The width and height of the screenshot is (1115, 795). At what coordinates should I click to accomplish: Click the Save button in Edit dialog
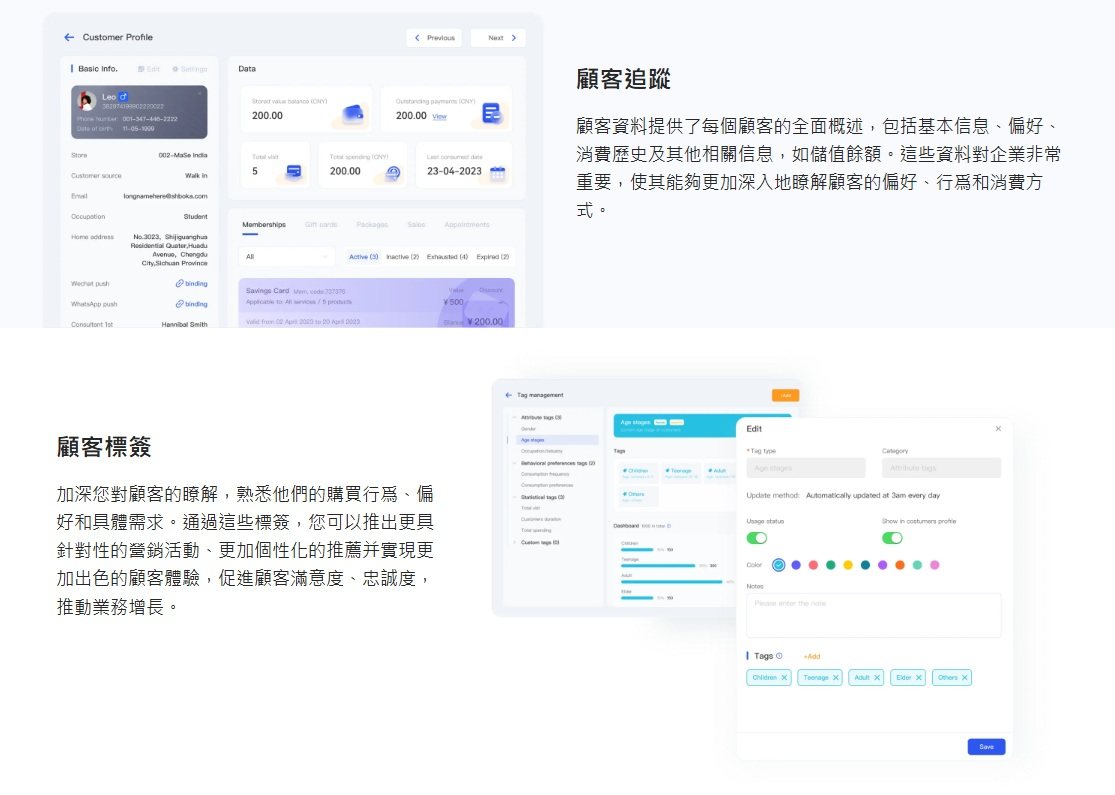pyautogui.click(x=986, y=747)
